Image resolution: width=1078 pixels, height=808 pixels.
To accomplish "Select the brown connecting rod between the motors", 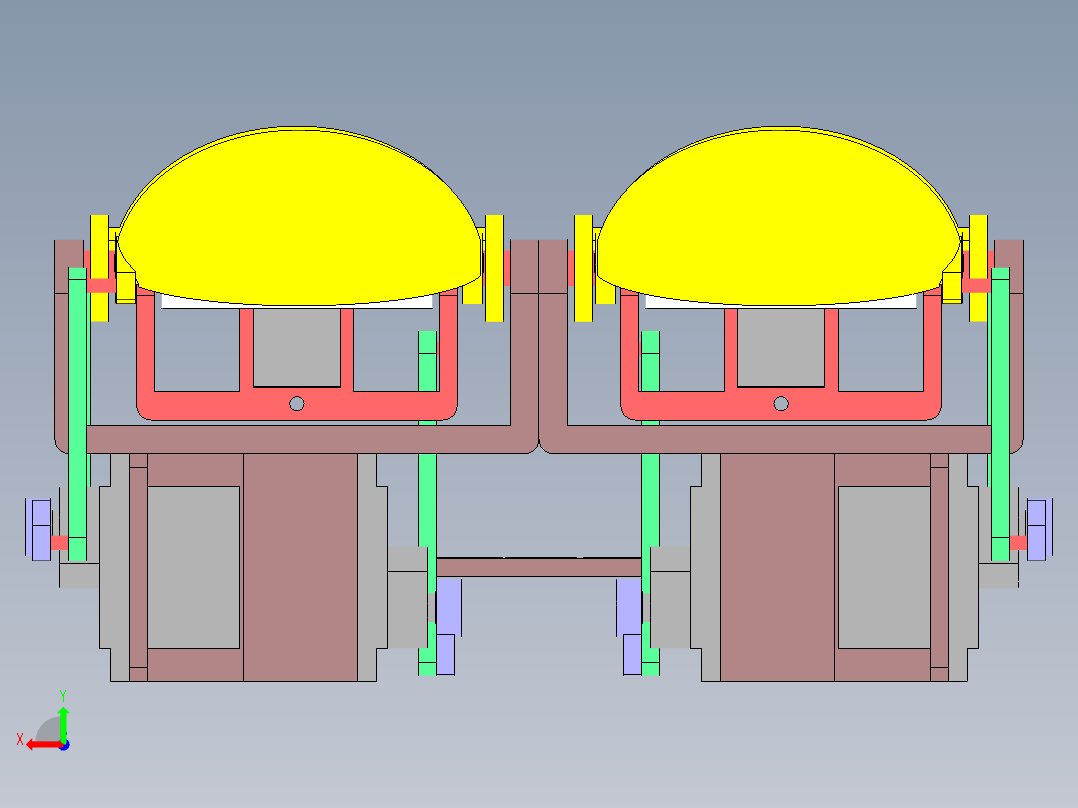I will click(539, 567).
